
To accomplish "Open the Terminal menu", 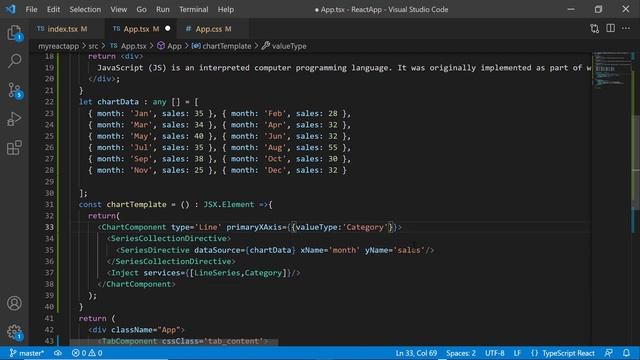I will pyautogui.click(x=193, y=9).
